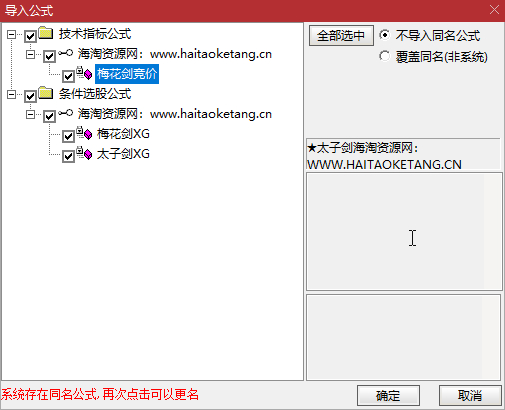Confirm import with the 确定 button
505x410 pixels.
click(388, 396)
